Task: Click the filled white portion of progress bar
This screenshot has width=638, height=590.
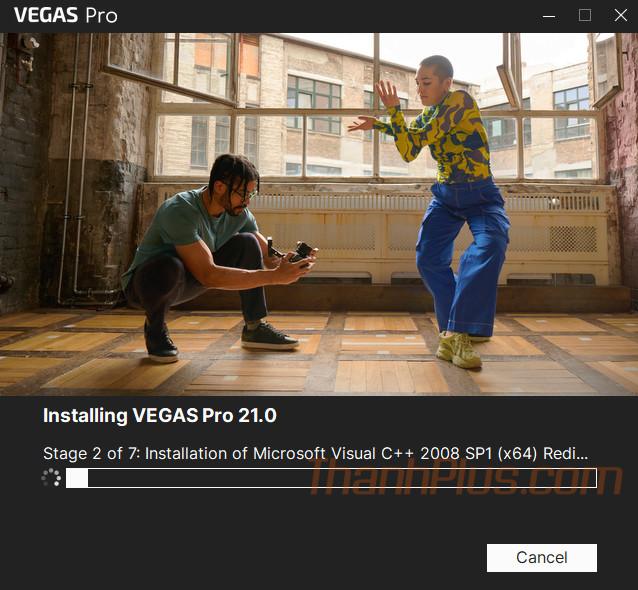Action: point(77,478)
